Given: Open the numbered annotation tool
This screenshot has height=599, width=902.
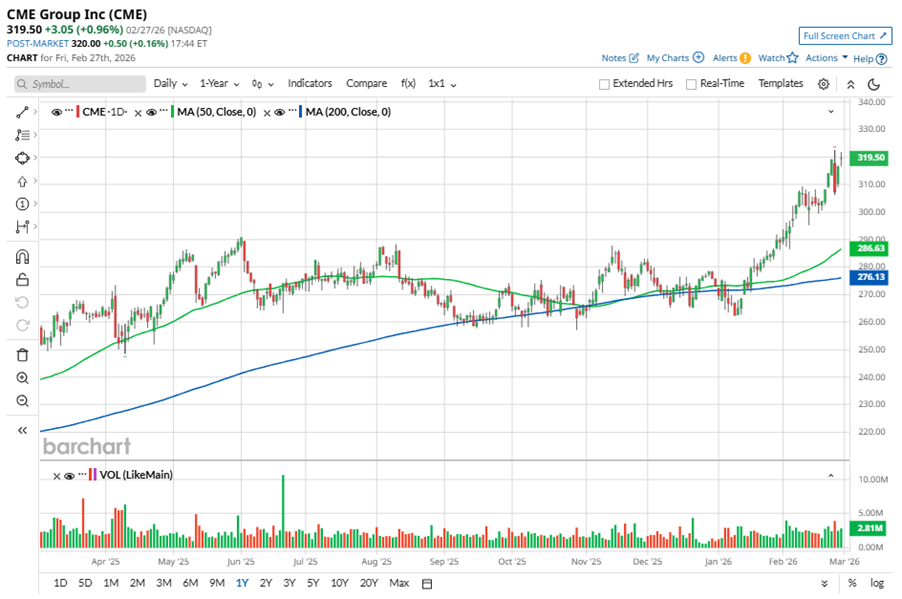Looking at the screenshot, I should pyautogui.click(x=22, y=204).
